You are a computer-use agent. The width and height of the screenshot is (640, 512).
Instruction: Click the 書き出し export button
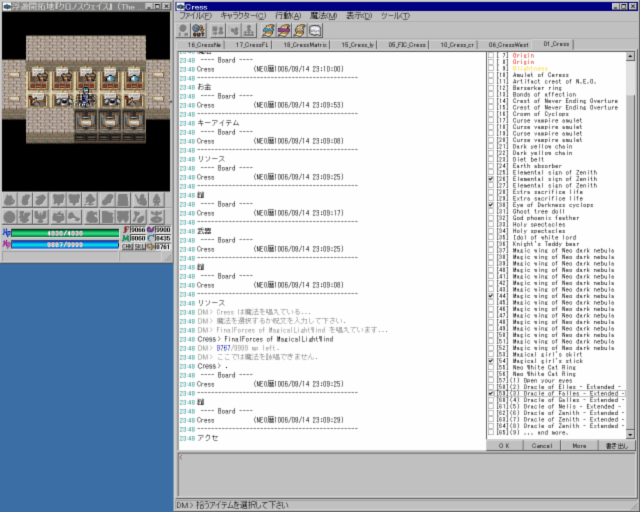click(617, 446)
